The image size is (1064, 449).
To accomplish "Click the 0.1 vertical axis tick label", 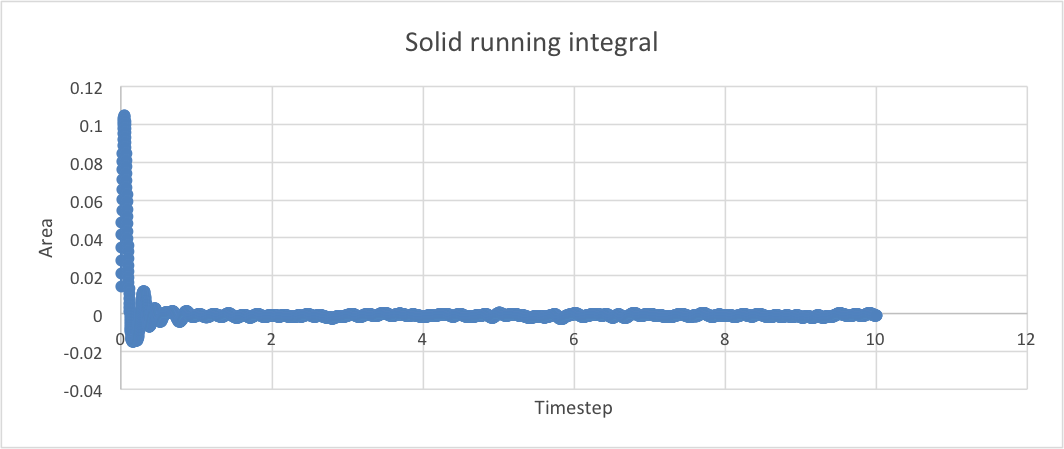I will 91,126.
